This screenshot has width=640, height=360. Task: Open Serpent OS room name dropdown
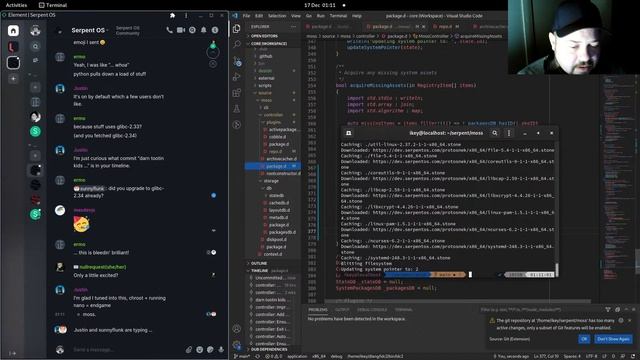[x=90, y=30]
